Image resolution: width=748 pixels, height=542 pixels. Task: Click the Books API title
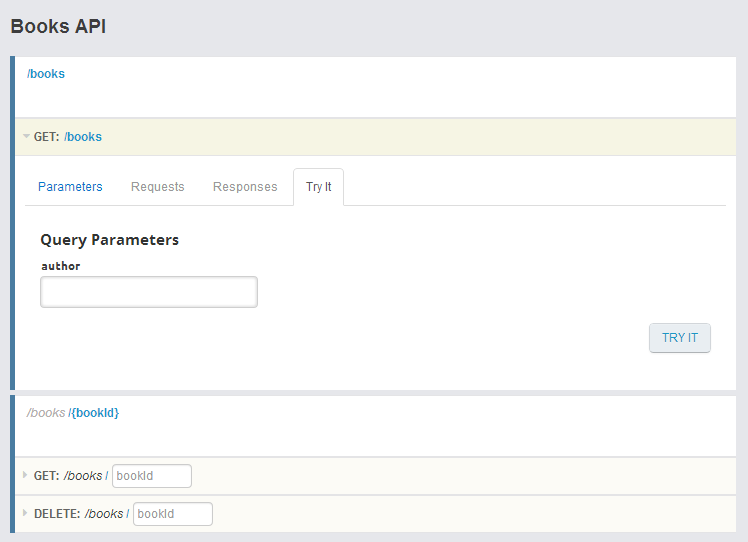pos(58,26)
